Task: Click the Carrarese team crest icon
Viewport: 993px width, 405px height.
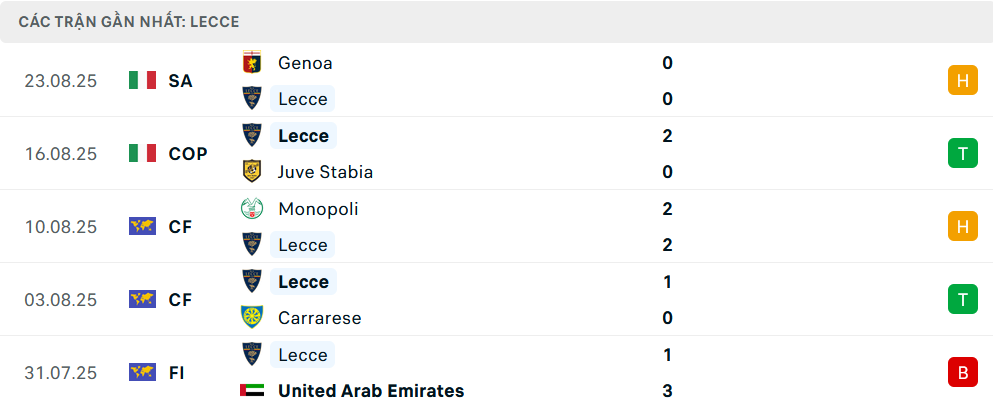Action: (252, 318)
